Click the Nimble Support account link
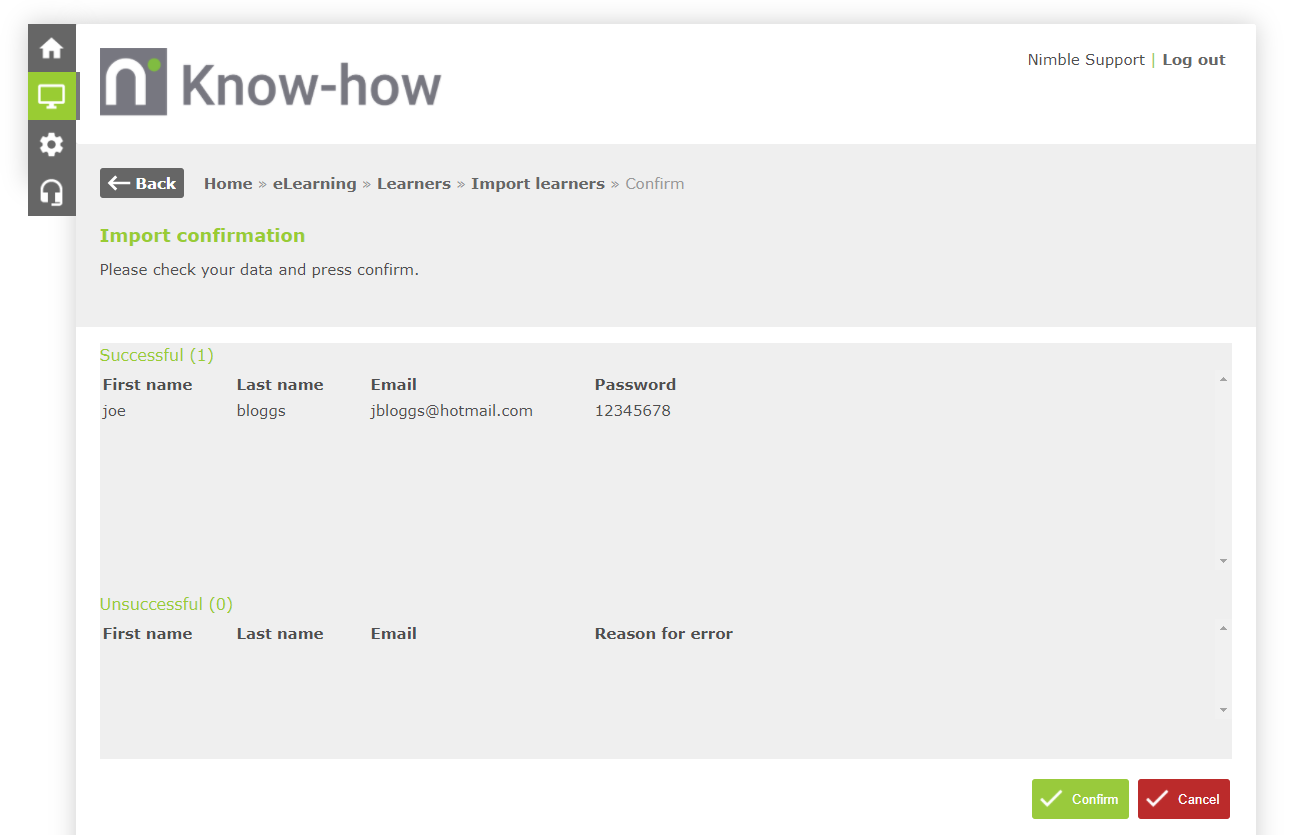 tap(1086, 60)
